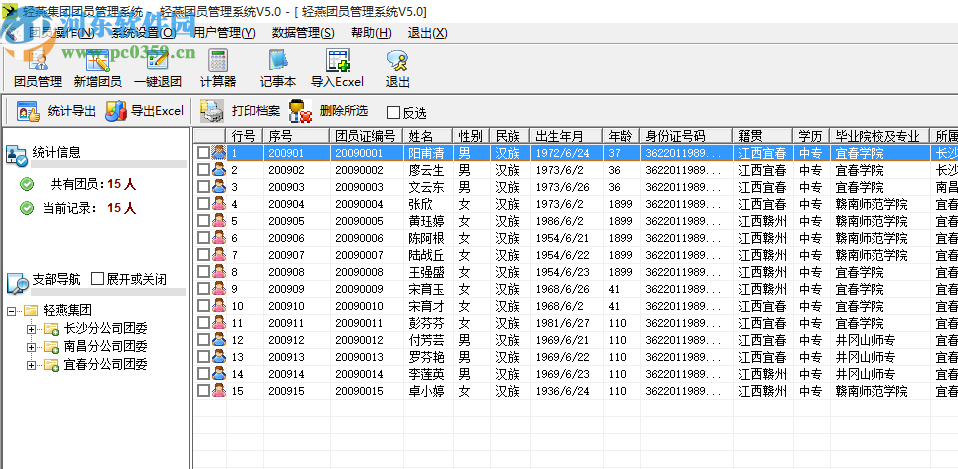Click the person icon in row 9

[219, 289]
